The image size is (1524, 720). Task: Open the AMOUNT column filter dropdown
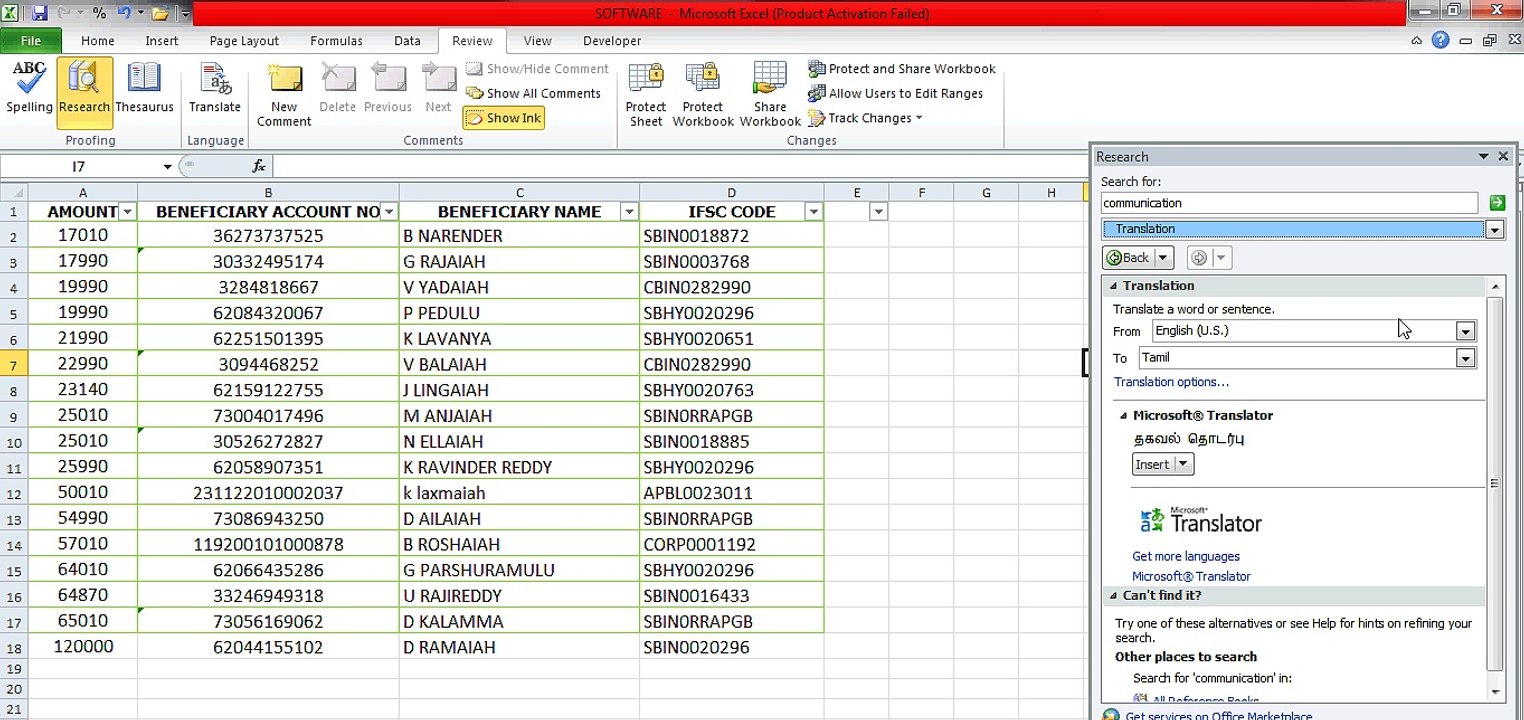coord(127,212)
